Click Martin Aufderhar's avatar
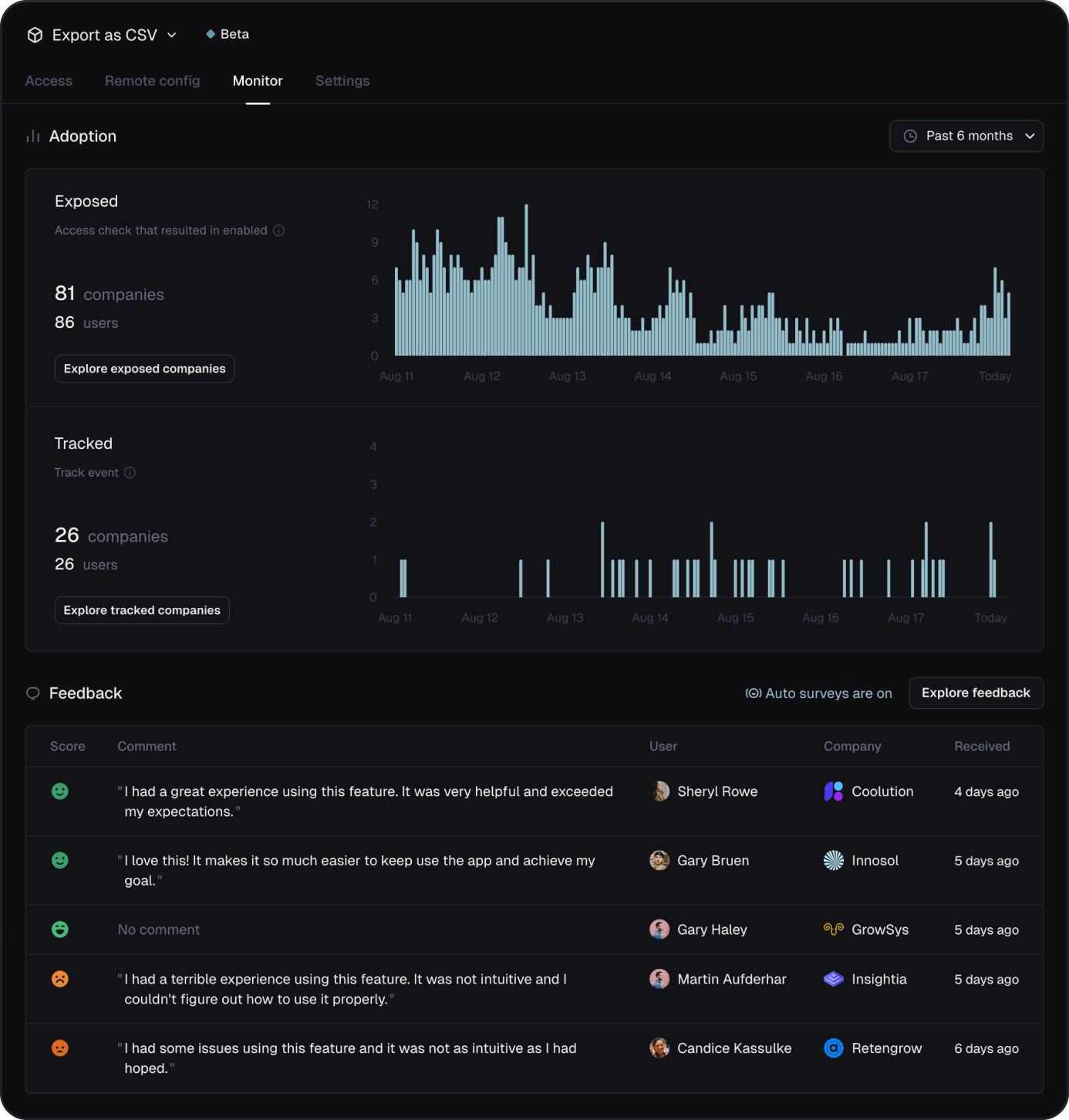Screen dimensions: 1069x1120 (659, 979)
